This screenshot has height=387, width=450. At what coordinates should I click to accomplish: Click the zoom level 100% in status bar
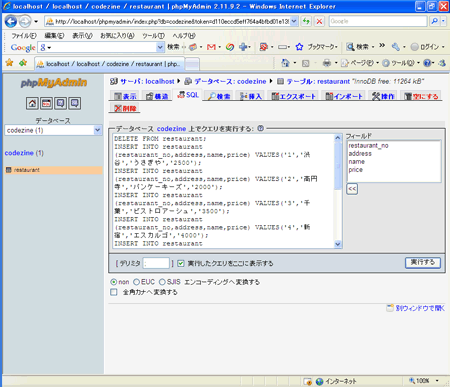[422, 381]
